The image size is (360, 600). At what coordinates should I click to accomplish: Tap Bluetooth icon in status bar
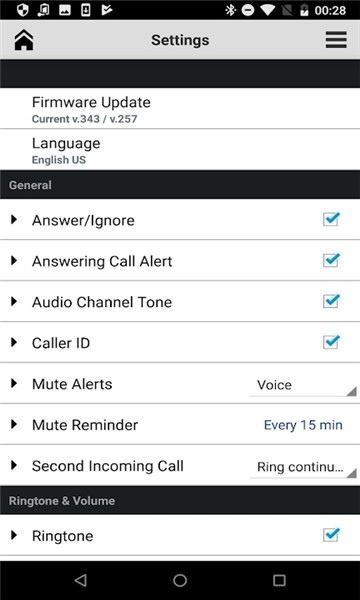point(230,10)
